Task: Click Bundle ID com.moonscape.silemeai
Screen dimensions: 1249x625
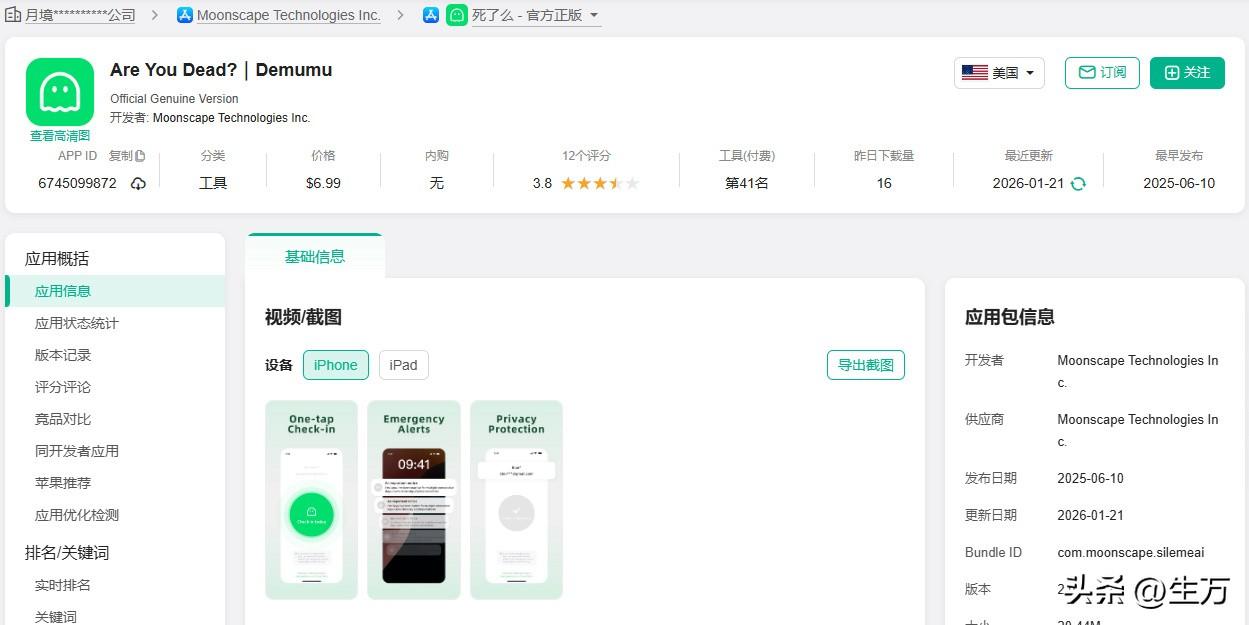Action: click(1131, 552)
